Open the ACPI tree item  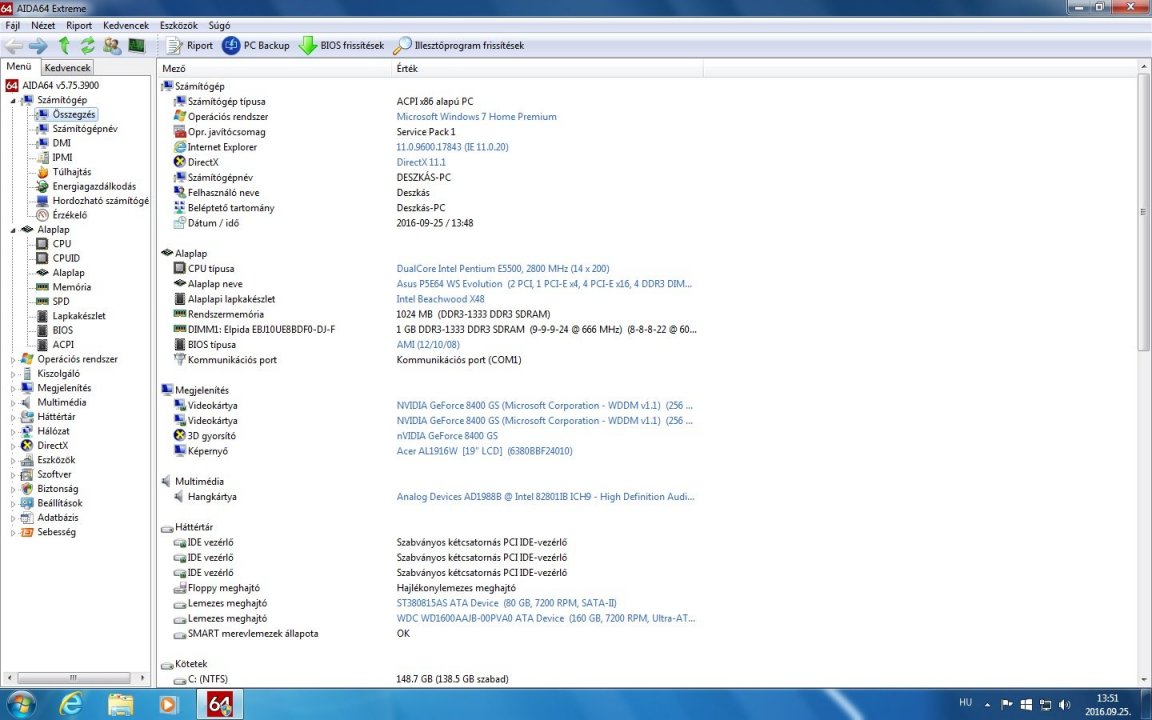pyautogui.click(x=63, y=345)
